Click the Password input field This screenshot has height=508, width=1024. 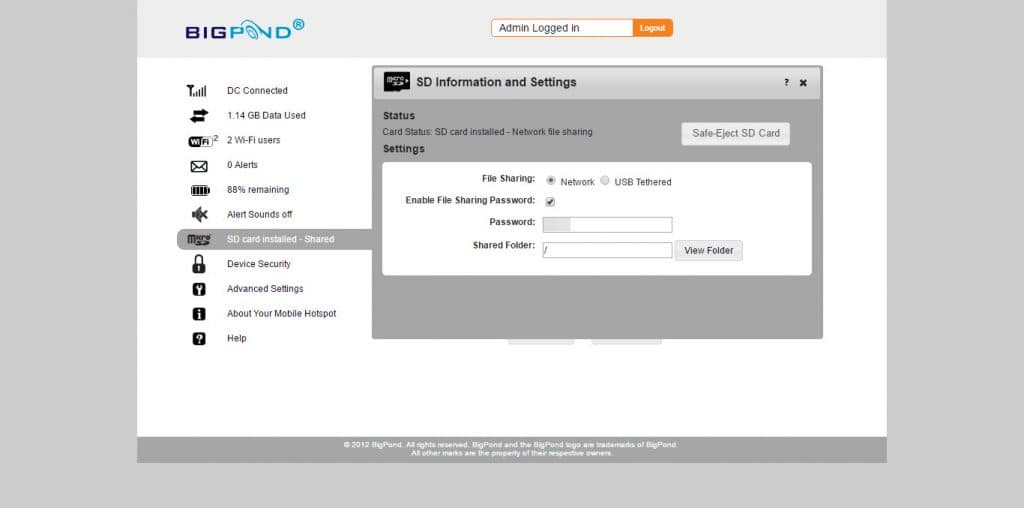click(x=607, y=224)
